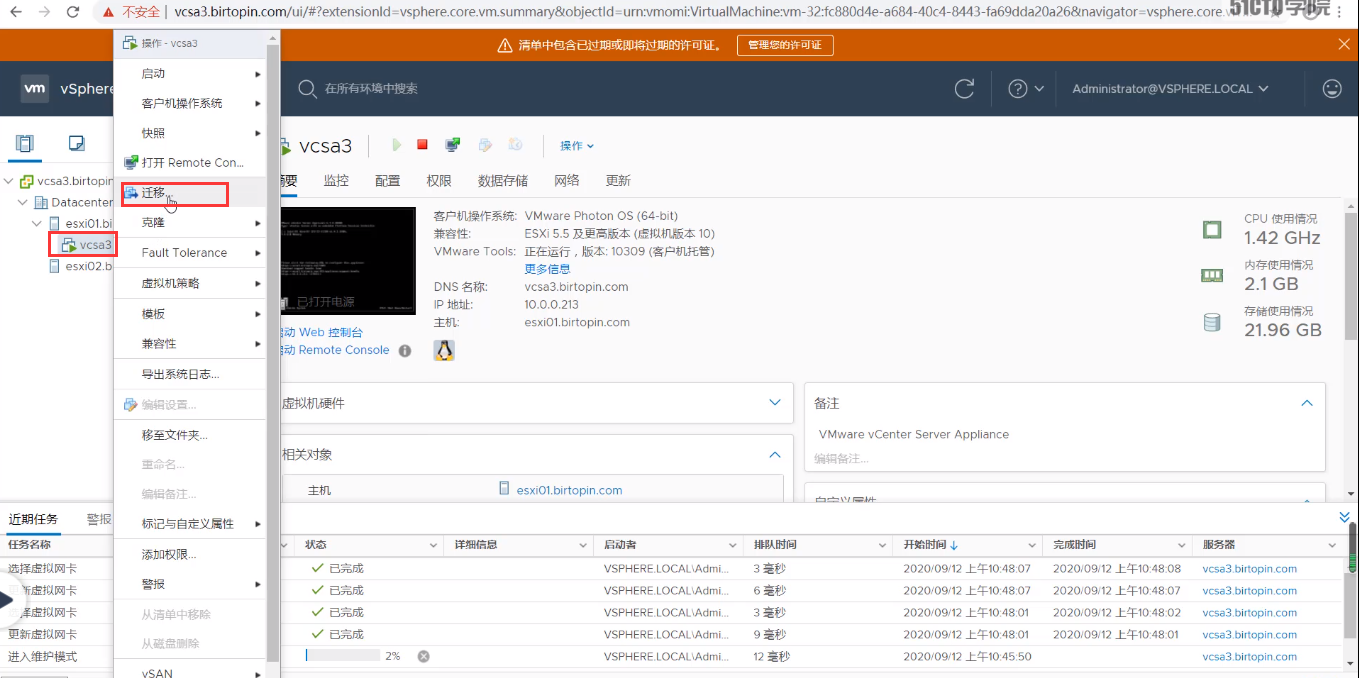Collapse the recent tasks panel chevrons
Image resolution: width=1359 pixels, height=678 pixels.
pyautogui.click(x=1344, y=517)
